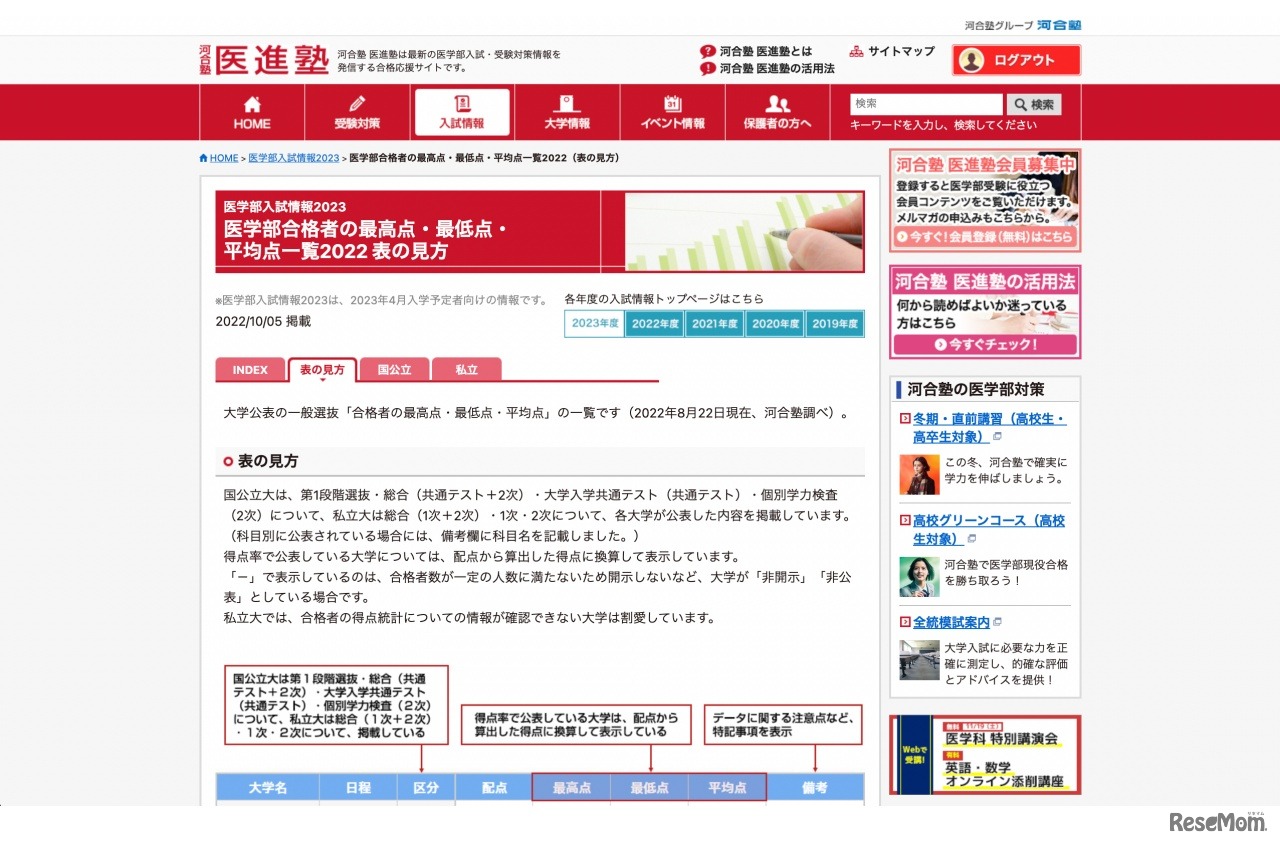Open the サイトマップ link

[x=892, y=51]
